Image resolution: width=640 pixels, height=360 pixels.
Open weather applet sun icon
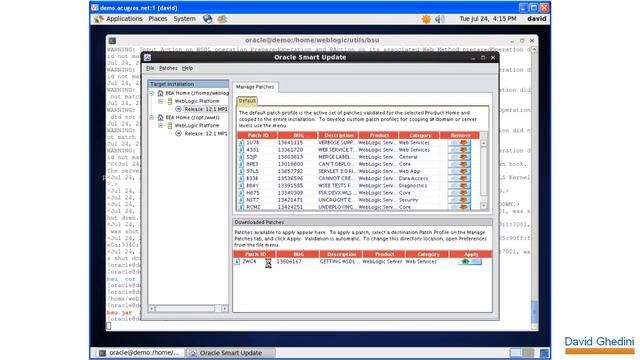tap(426, 19)
